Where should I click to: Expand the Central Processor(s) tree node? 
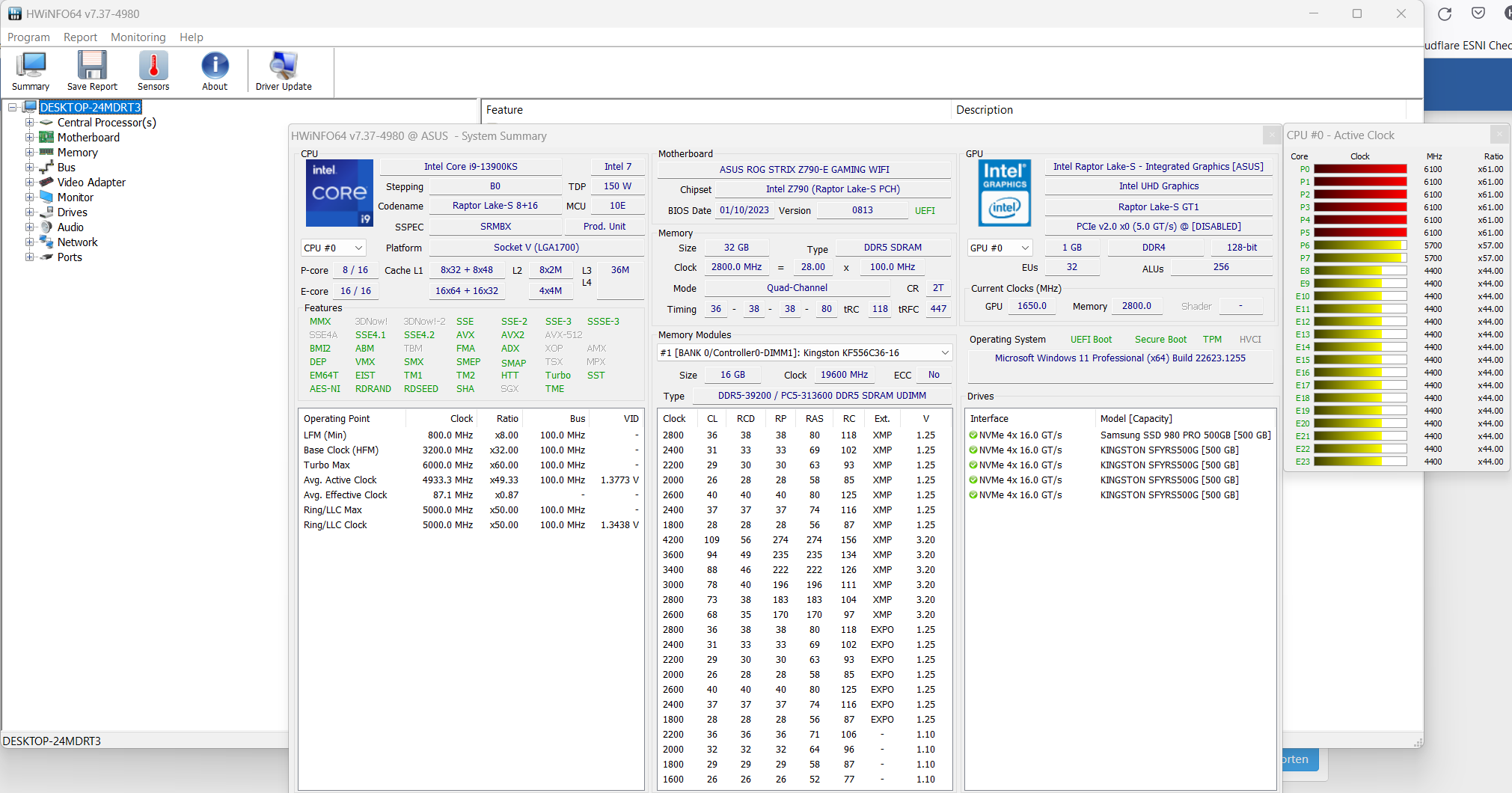[x=30, y=123]
